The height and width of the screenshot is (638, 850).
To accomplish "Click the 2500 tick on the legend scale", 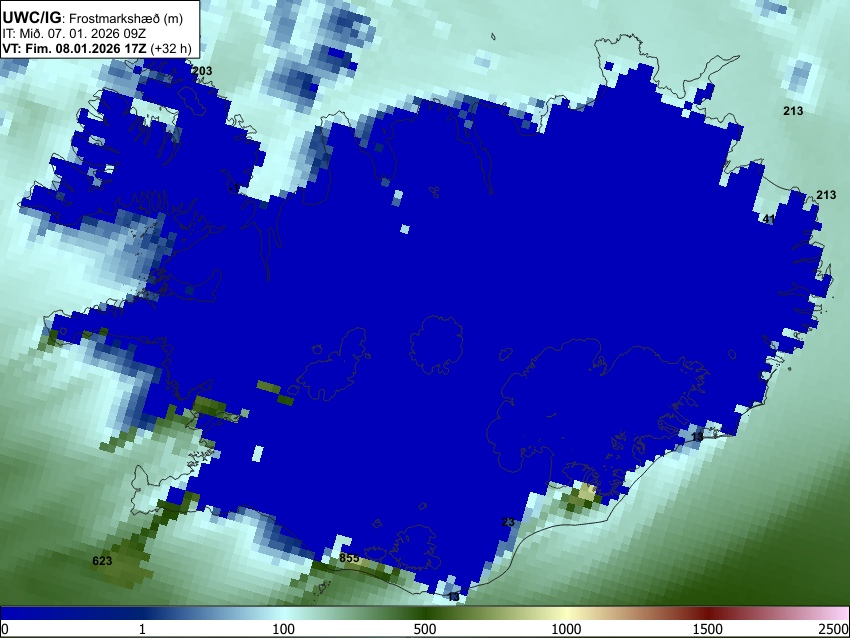I will 834,629.
